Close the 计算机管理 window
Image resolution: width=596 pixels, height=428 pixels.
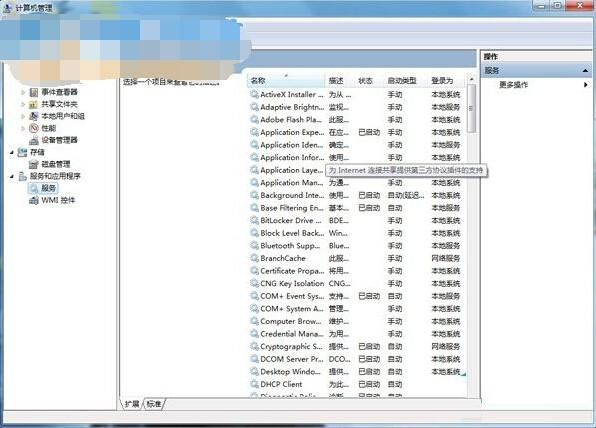coord(580,5)
